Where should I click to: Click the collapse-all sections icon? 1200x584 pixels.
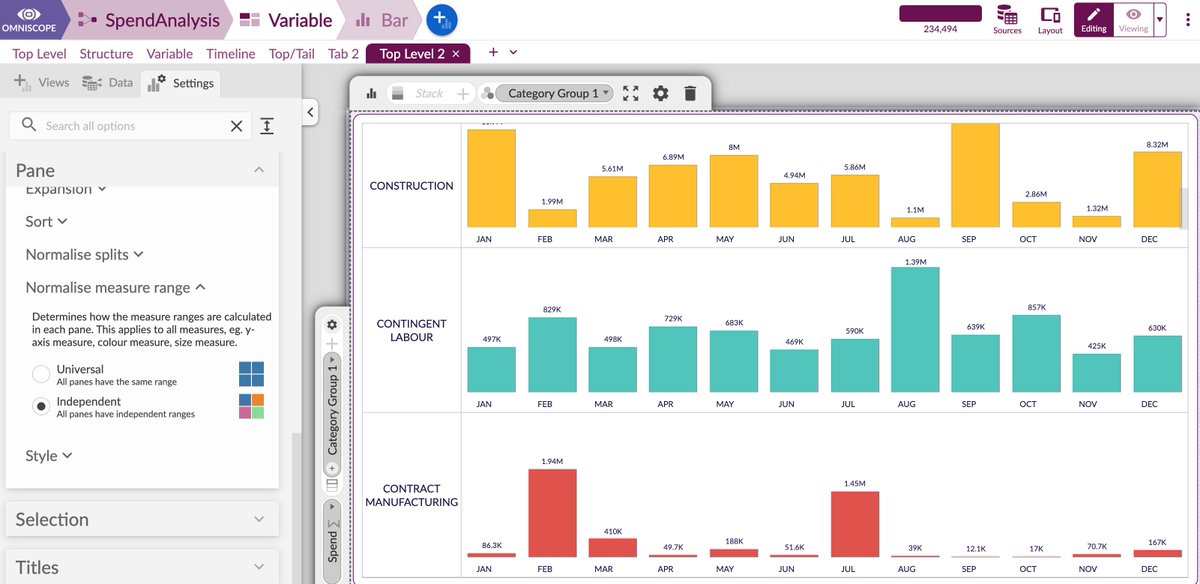(267, 126)
